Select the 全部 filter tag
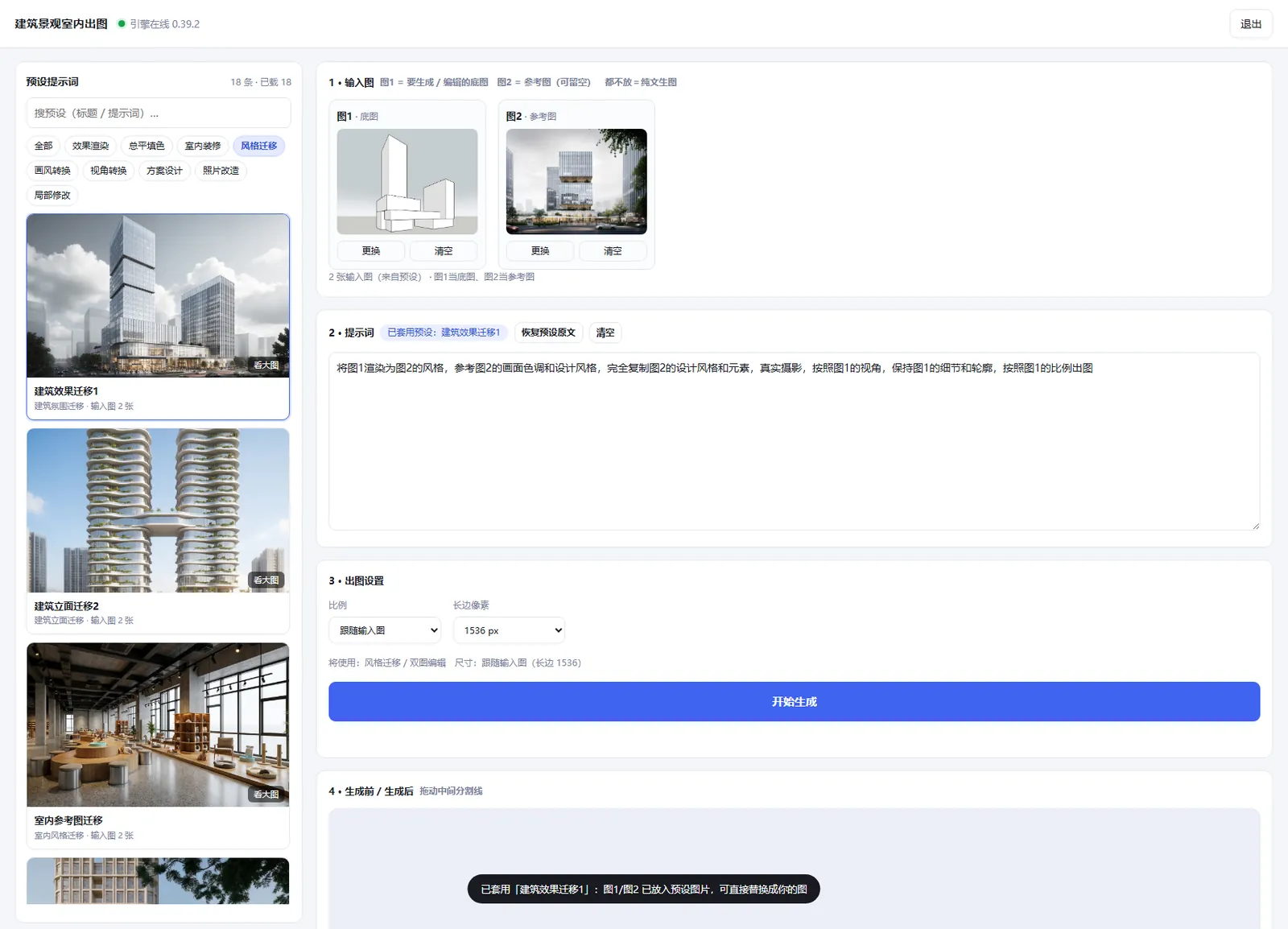The height and width of the screenshot is (929, 1288). point(43,146)
